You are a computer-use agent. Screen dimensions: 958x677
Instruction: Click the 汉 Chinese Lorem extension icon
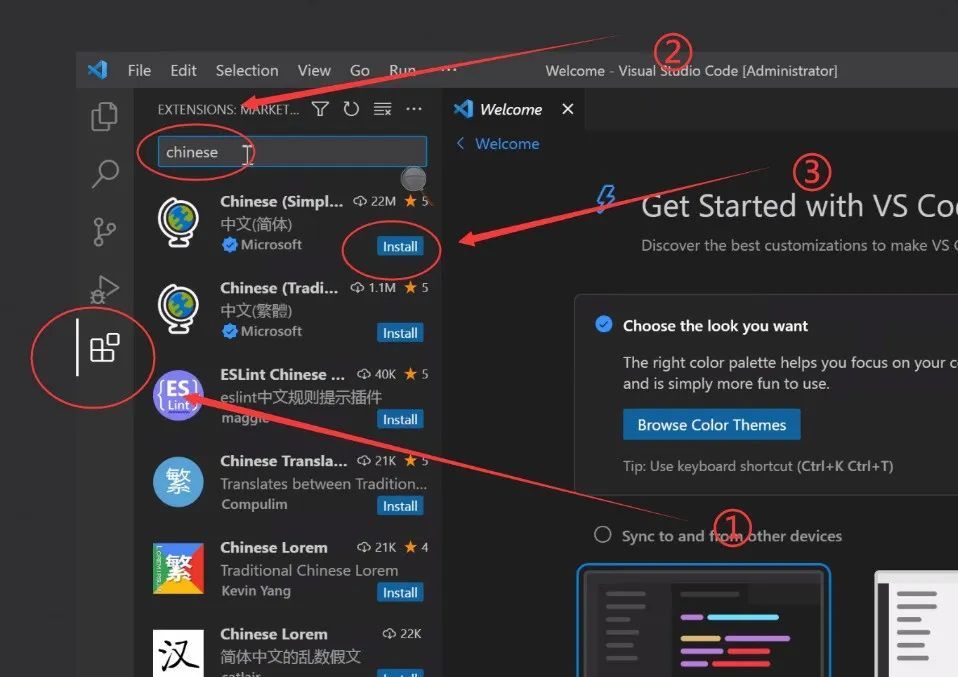(x=178, y=654)
